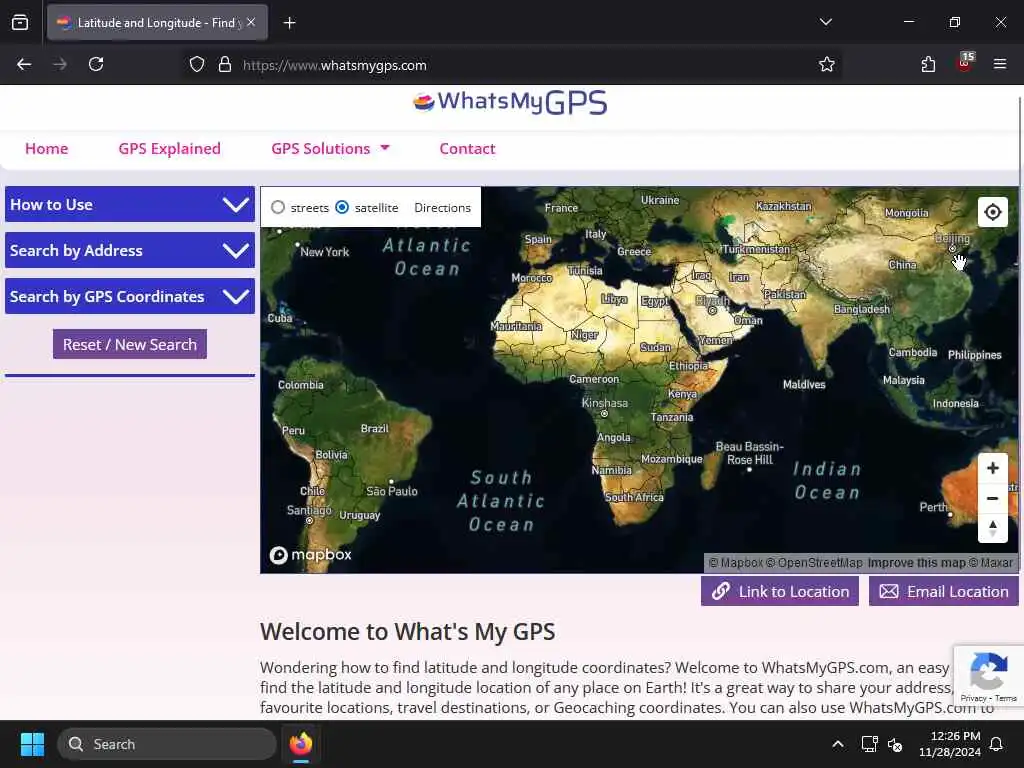Open the list all tabs dropdown arrow
1024x768 pixels.
click(x=825, y=22)
